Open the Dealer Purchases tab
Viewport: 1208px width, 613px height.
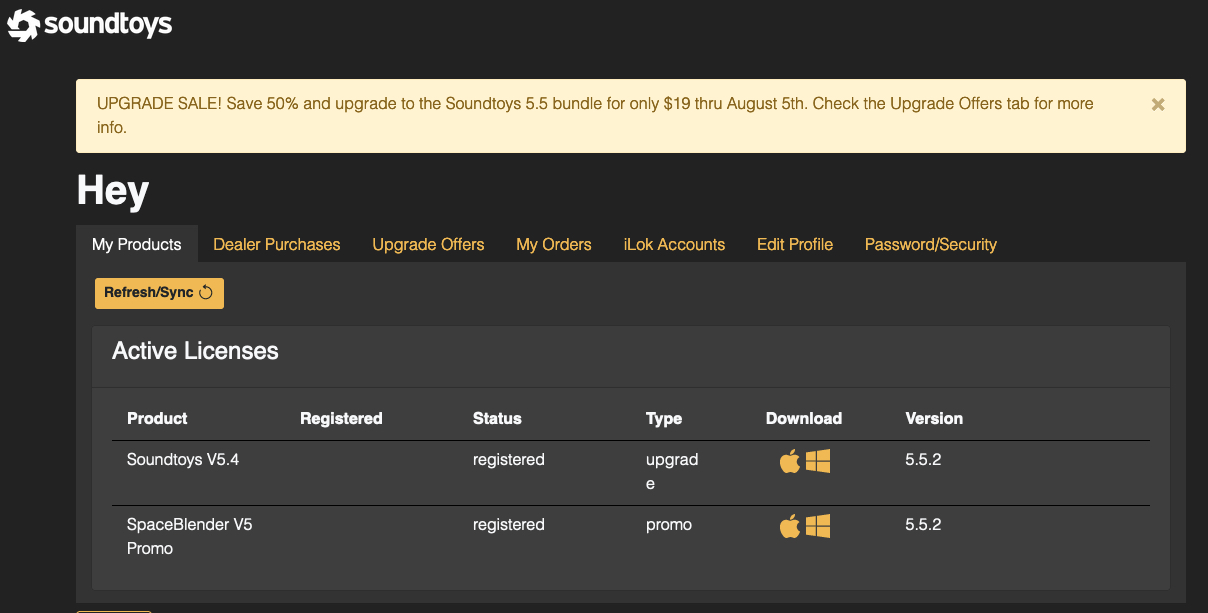click(277, 244)
